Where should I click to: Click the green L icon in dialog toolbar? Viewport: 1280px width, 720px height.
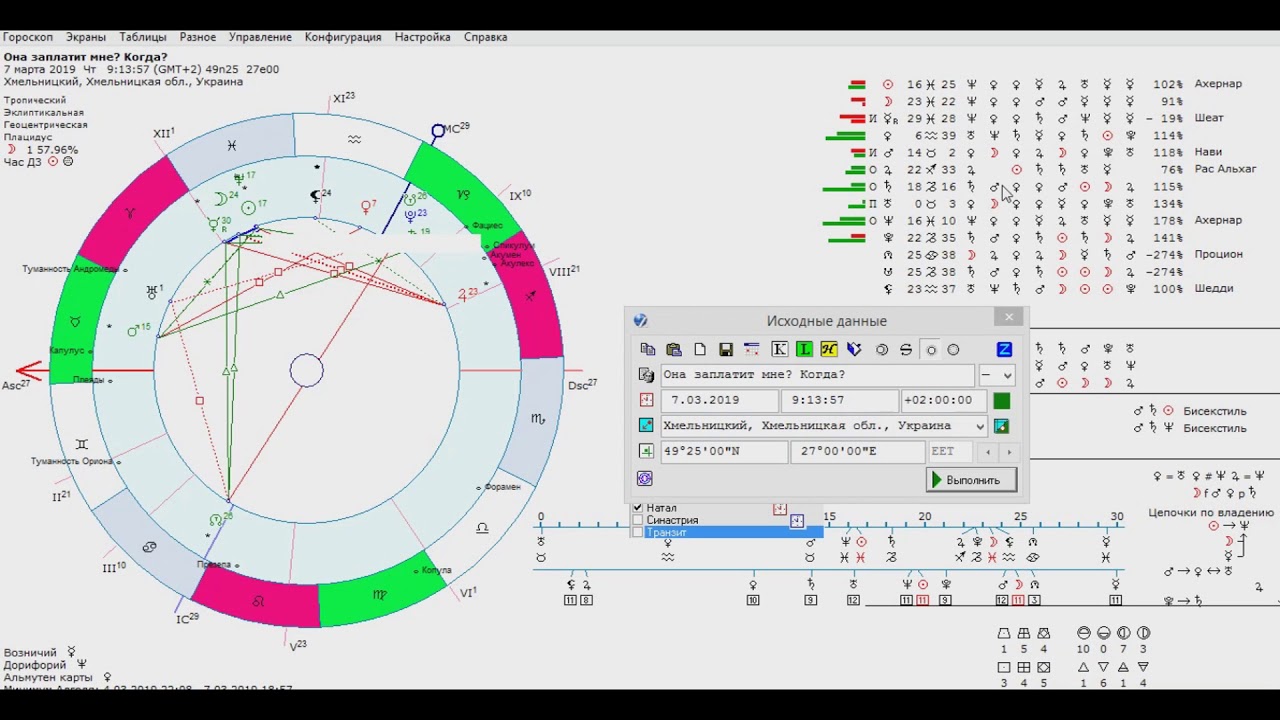pos(804,349)
